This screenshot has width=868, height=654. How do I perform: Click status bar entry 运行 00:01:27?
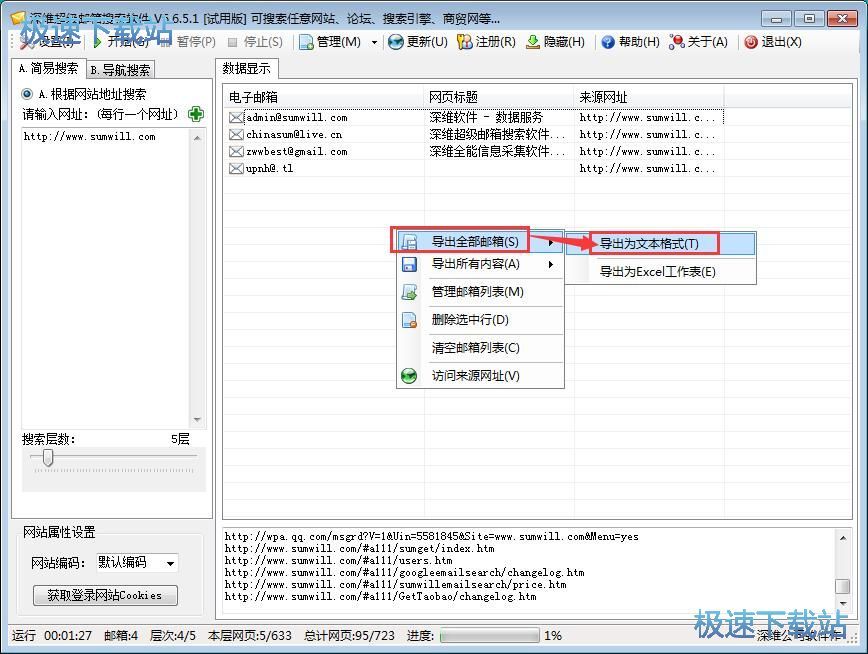[52, 636]
